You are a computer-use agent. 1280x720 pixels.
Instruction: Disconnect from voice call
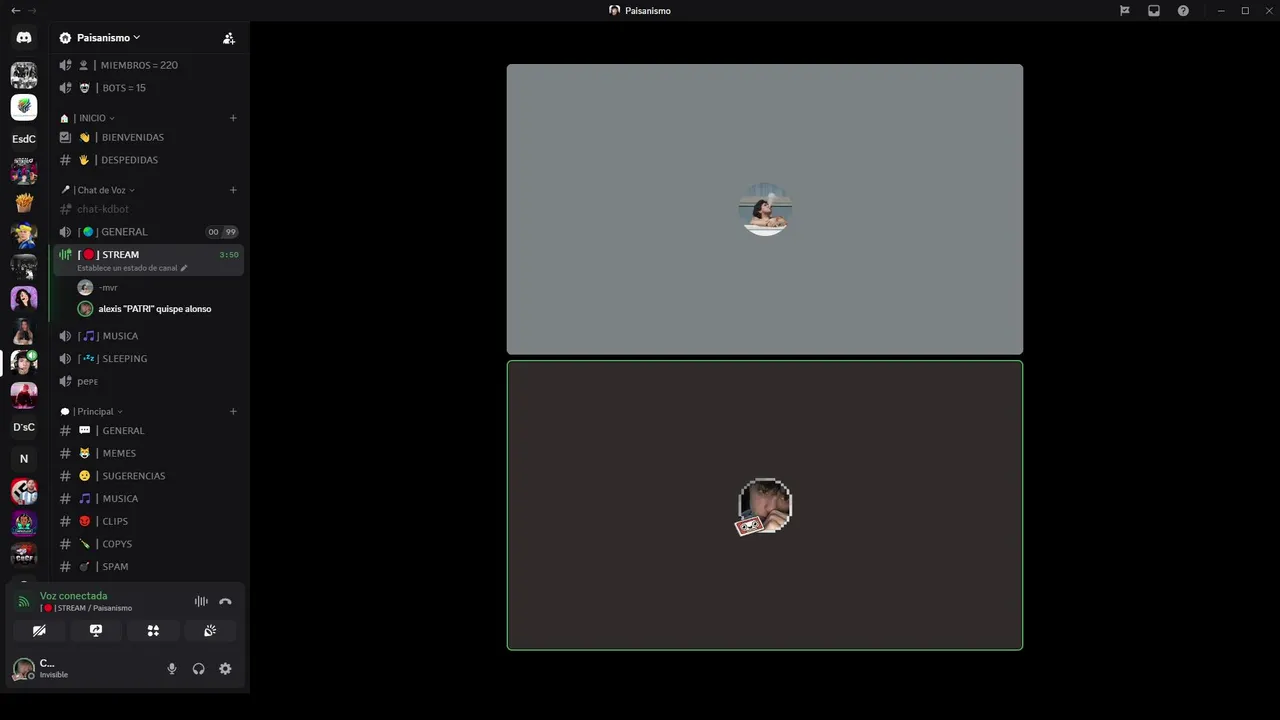tap(225, 601)
